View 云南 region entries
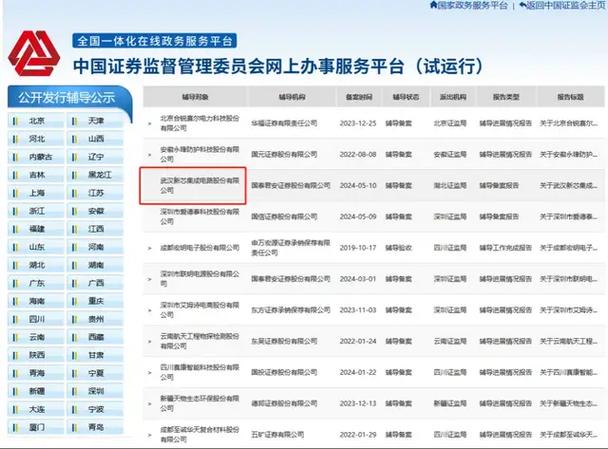Viewport: 608px width, 449px height. pyautogui.click(x=36, y=337)
